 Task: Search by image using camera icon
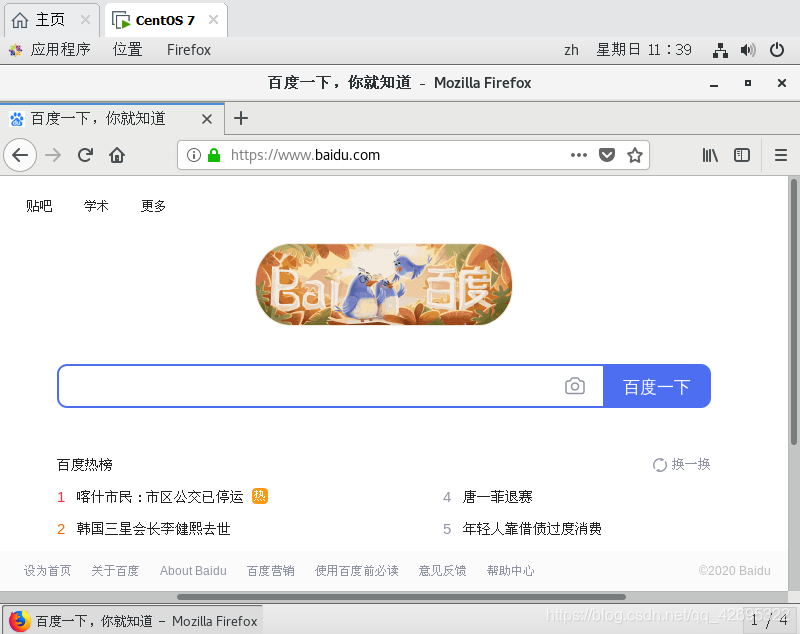point(575,386)
